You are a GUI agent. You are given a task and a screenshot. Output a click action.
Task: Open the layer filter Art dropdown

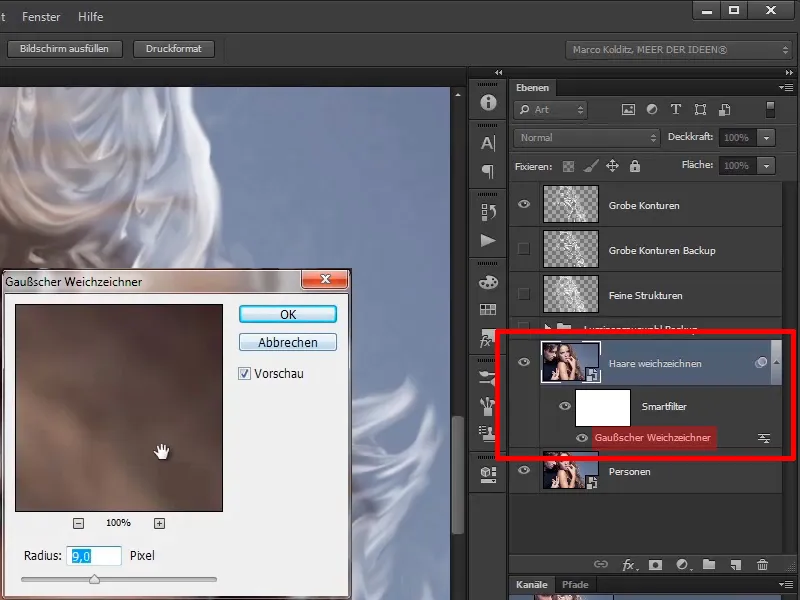click(551, 110)
